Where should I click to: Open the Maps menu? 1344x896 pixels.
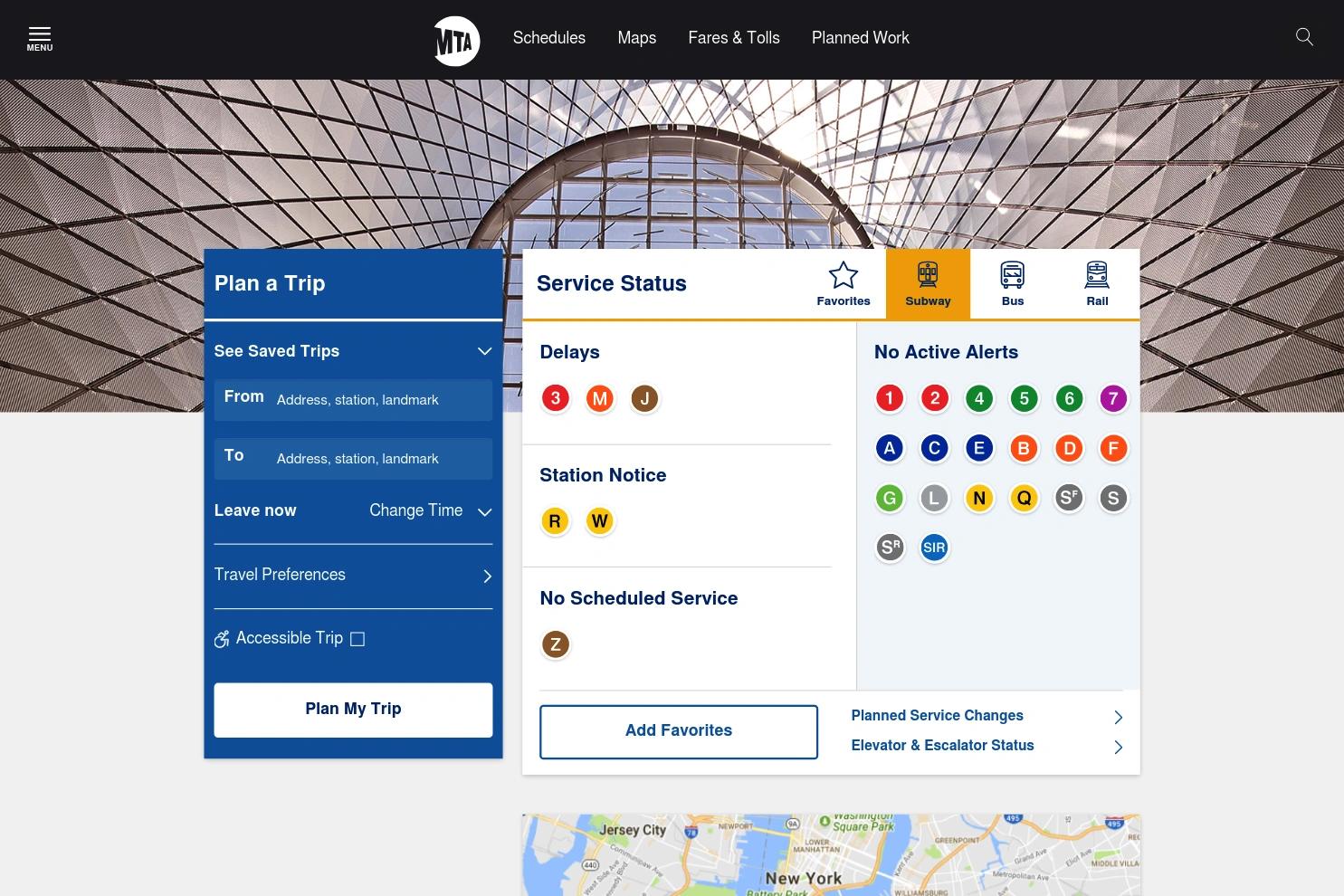[x=637, y=38]
